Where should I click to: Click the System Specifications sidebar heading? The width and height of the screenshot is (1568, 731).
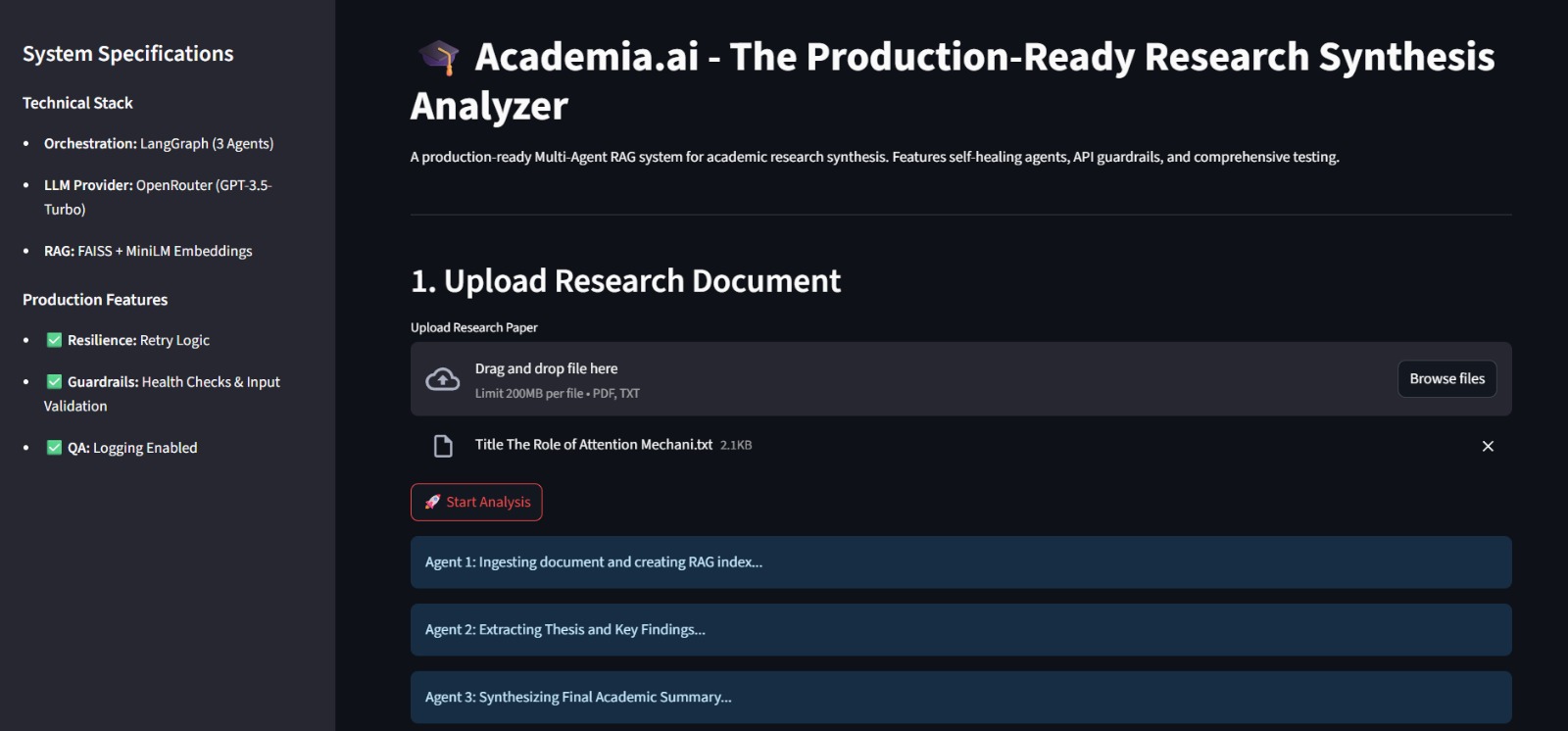click(x=128, y=54)
